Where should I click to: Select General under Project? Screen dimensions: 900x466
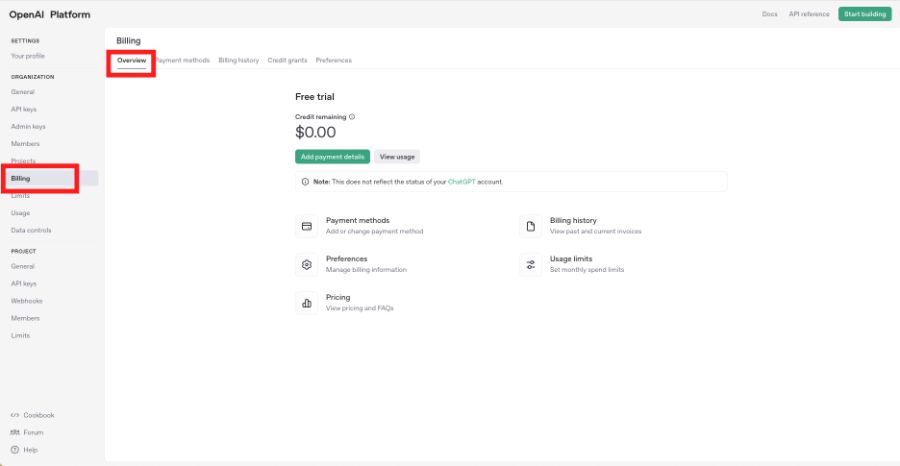point(22,266)
